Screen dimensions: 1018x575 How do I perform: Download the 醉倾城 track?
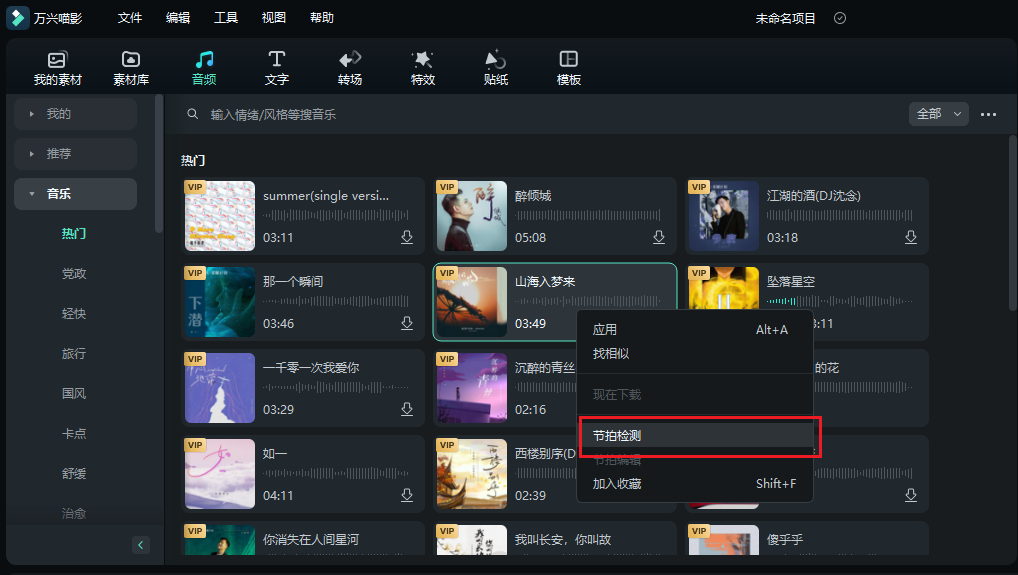pos(659,237)
